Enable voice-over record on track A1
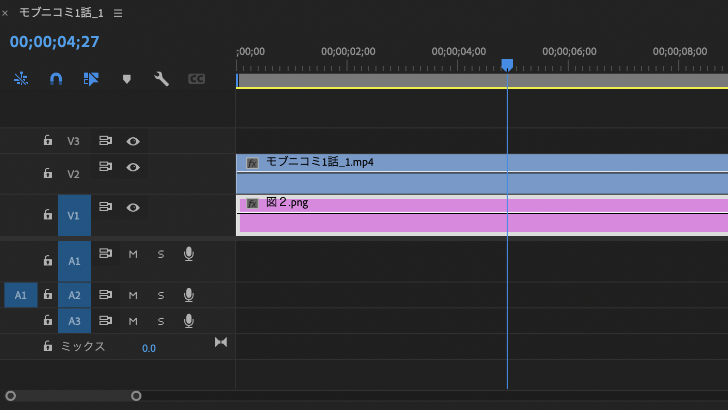Image resolution: width=728 pixels, height=410 pixels. pos(188,254)
